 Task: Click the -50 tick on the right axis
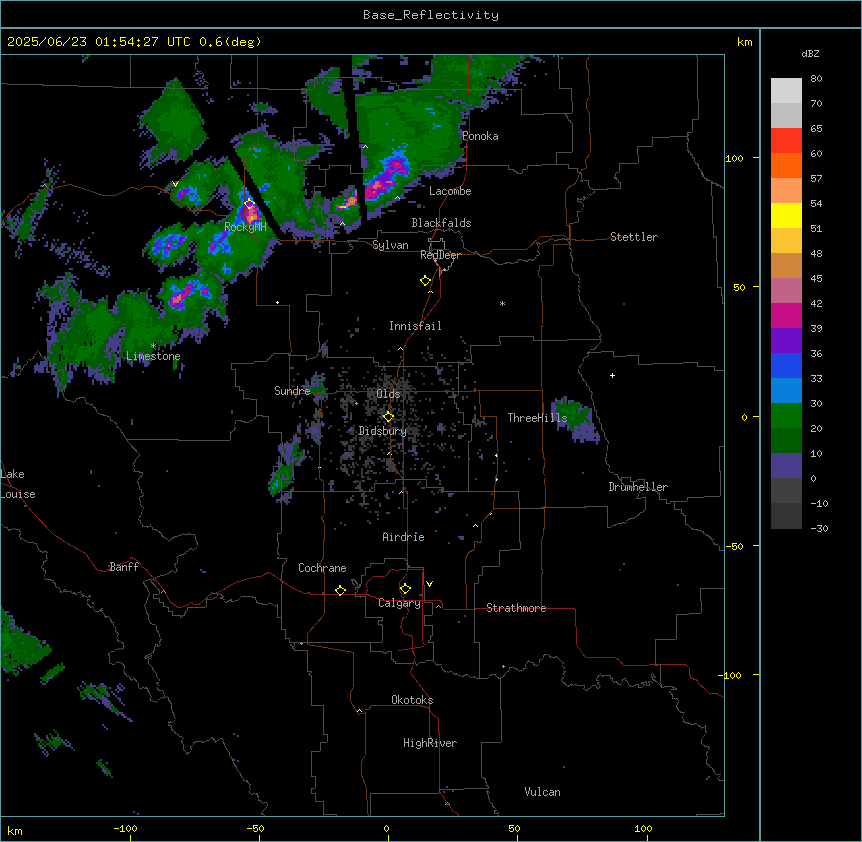[734, 546]
